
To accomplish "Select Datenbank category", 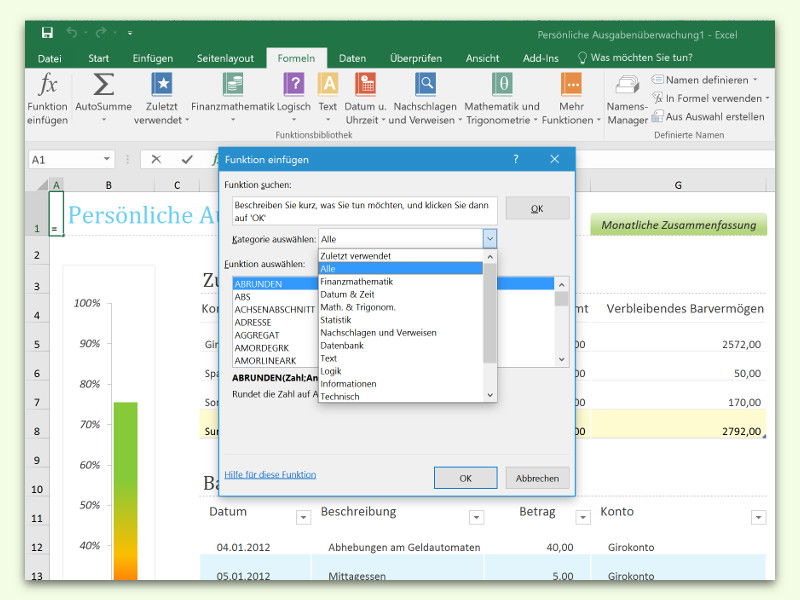I will (x=401, y=345).
